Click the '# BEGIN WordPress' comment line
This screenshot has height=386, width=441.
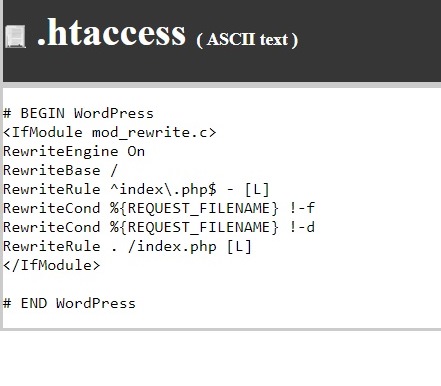click(78, 113)
